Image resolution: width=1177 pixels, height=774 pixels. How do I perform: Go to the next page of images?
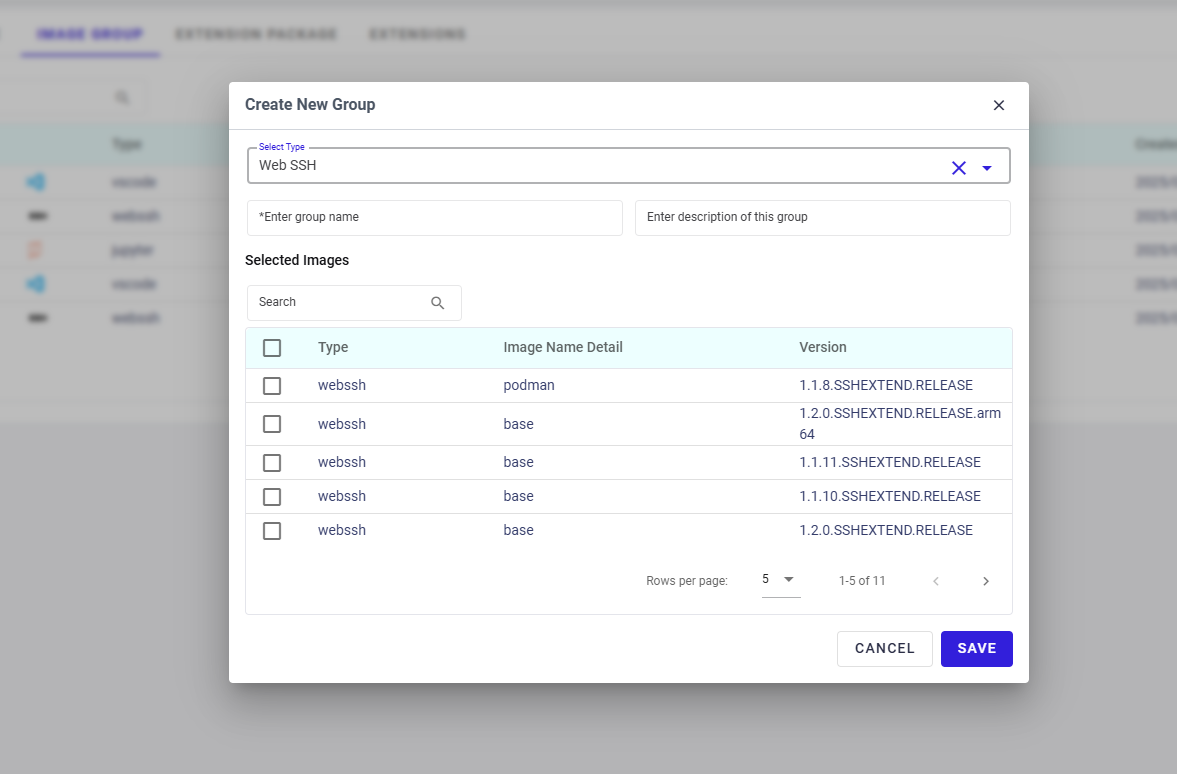pyautogui.click(x=986, y=581)
